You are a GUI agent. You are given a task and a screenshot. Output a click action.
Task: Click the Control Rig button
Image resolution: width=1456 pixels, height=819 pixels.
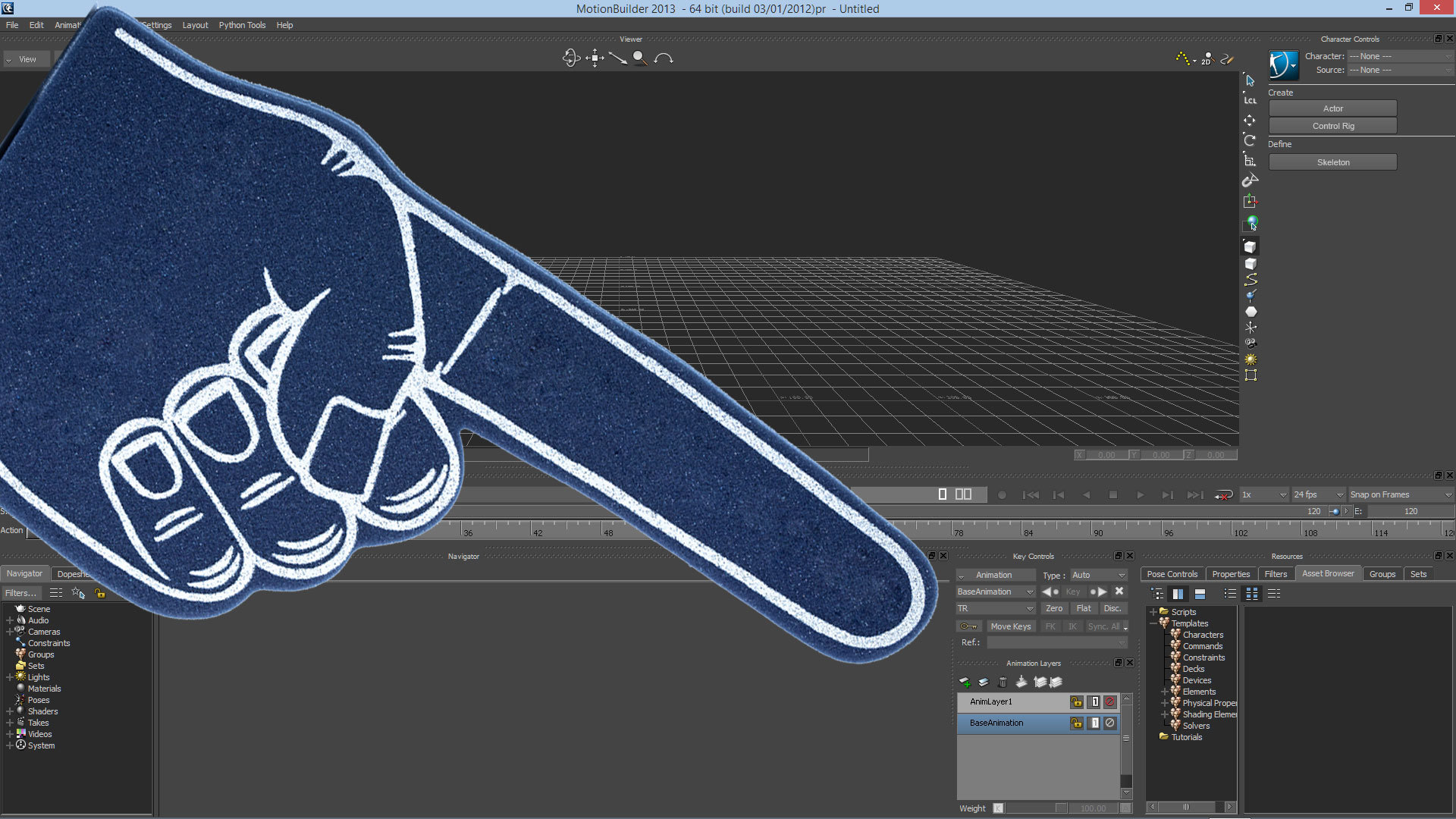(1332, 126)
